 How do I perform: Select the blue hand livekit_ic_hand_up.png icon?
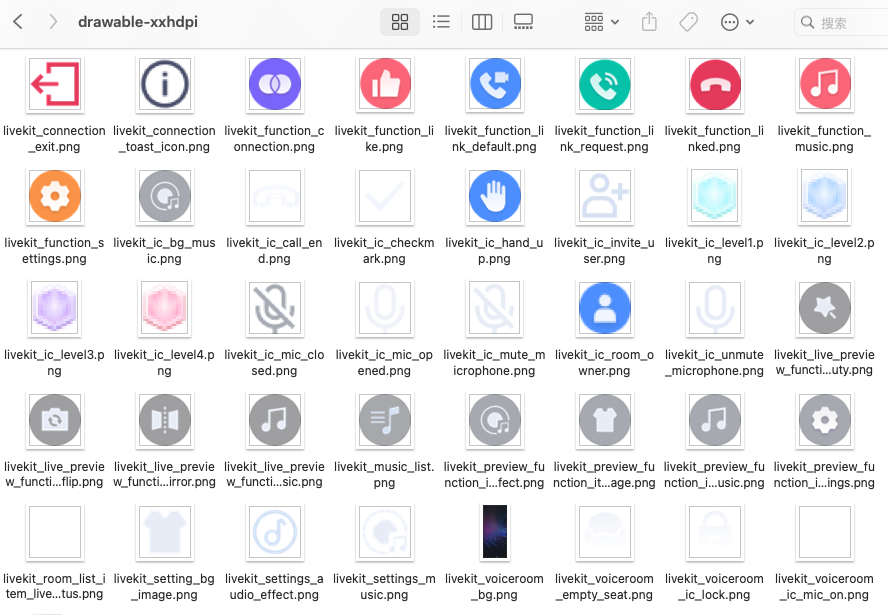coord(494,196)
